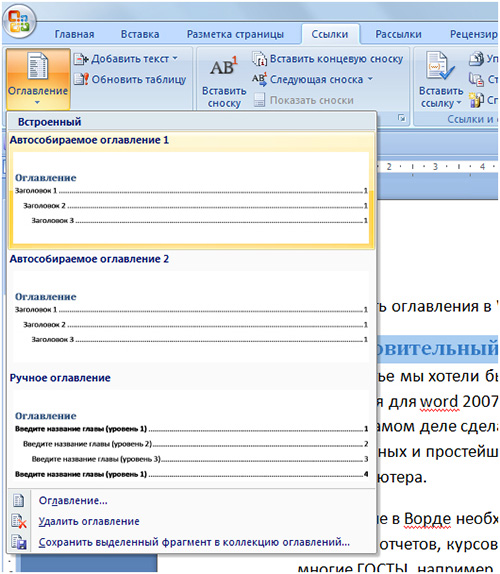Switch to the Вставка tab
Screen dimensions: 500x574
click(x=140, y=34)
